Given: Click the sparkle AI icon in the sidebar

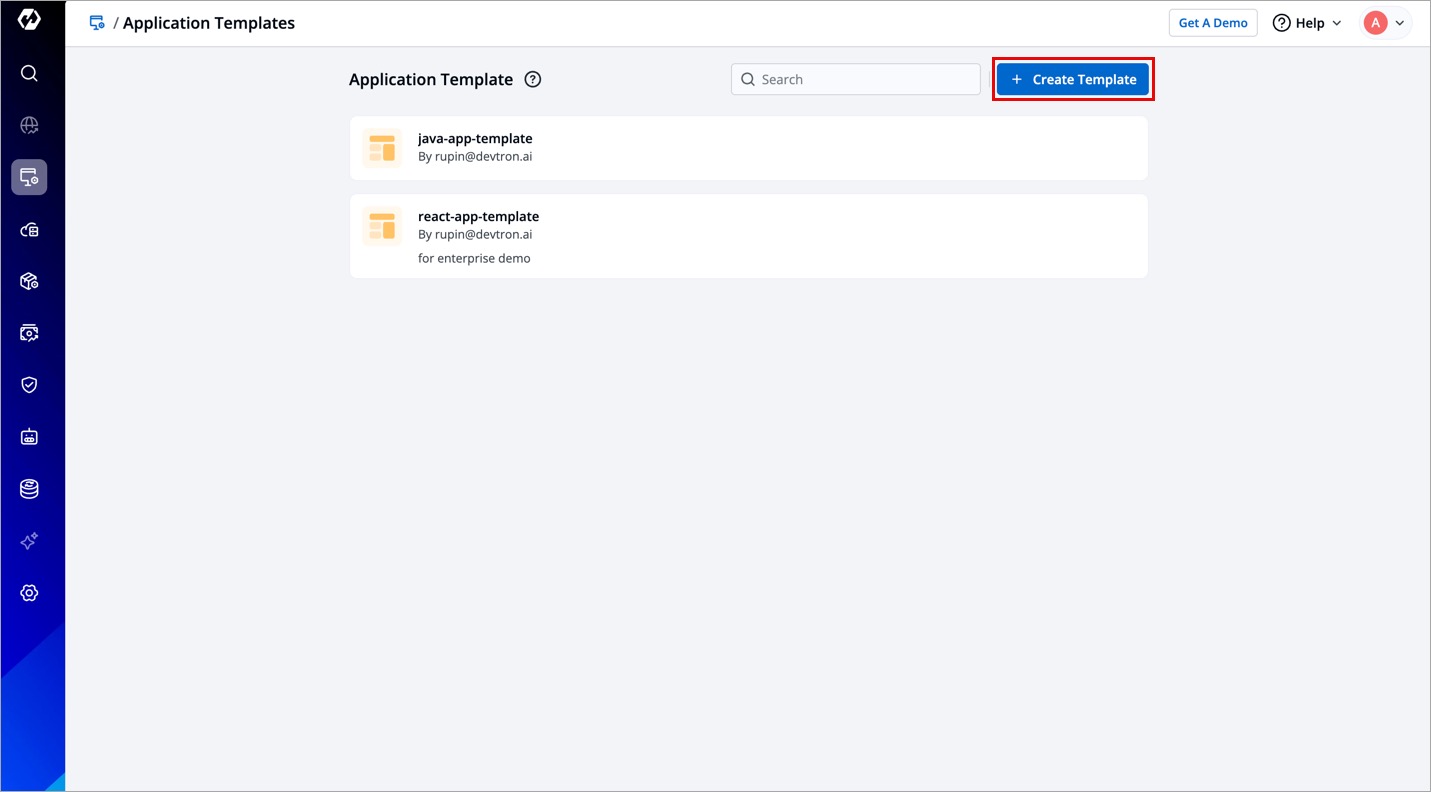Looking at the screenshot, I should (29, 541).
